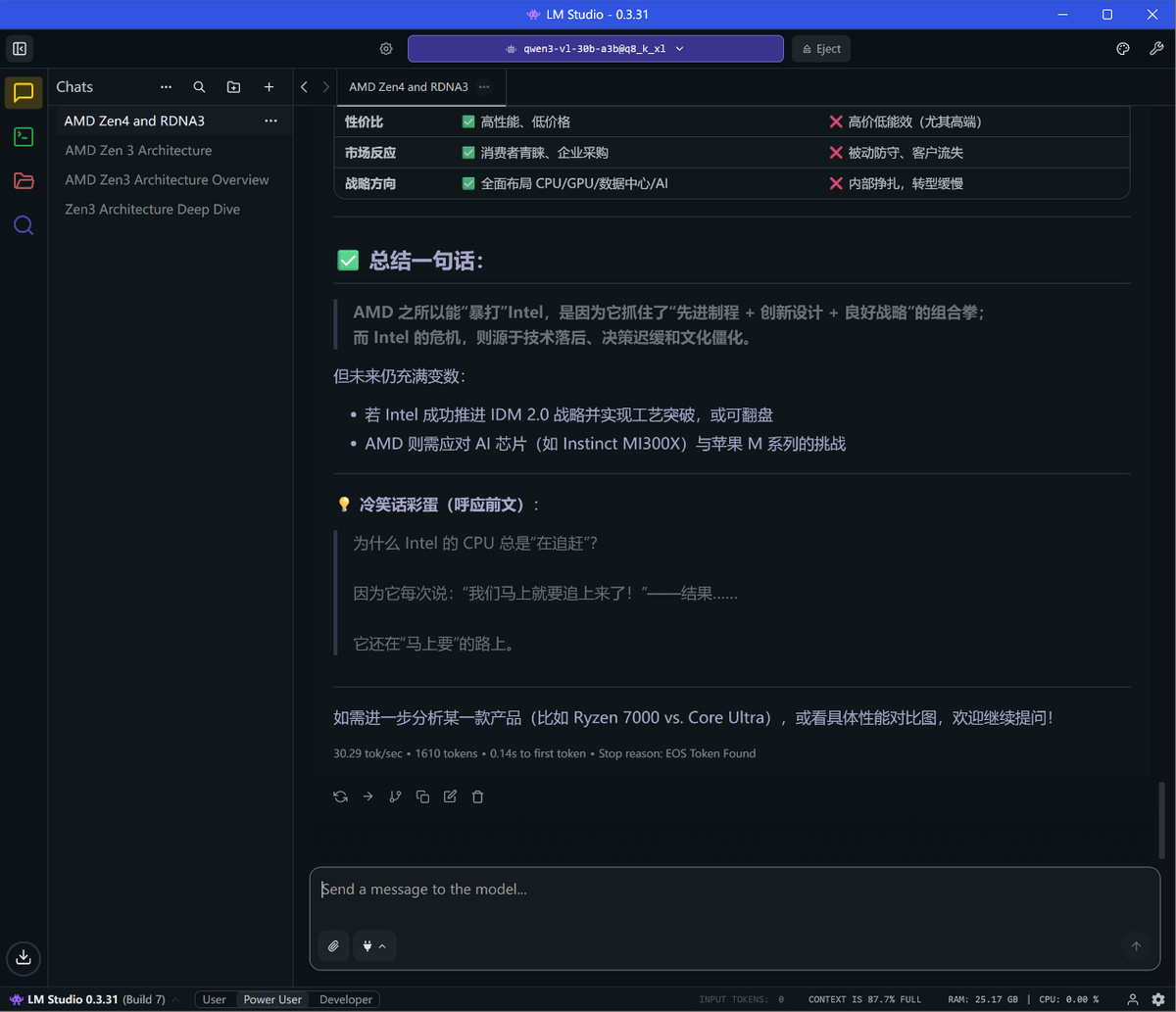Delete the message with trash icon
Screen dimensions: 1176x1012
click(477, 796)
